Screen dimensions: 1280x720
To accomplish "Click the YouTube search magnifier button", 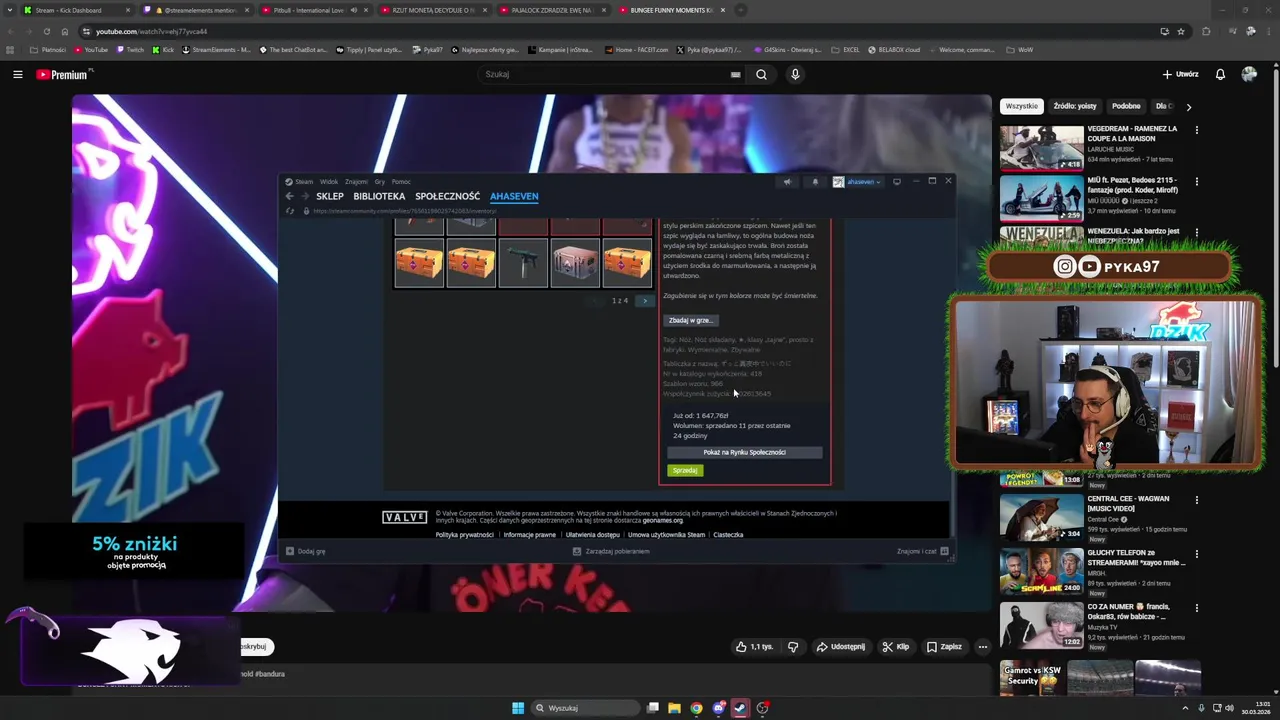I will [x=761, y=74].
